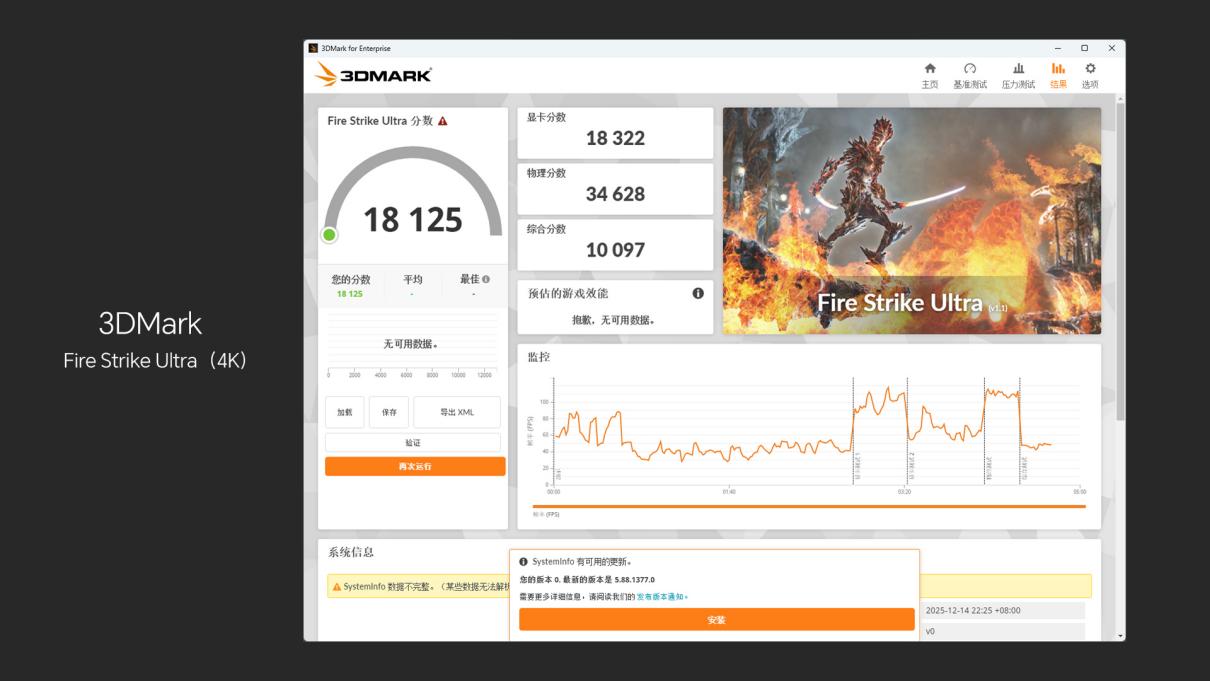Open the 选项 options tab
The height and width of the screenshot is (681, 1210).
coord(1090,75)
